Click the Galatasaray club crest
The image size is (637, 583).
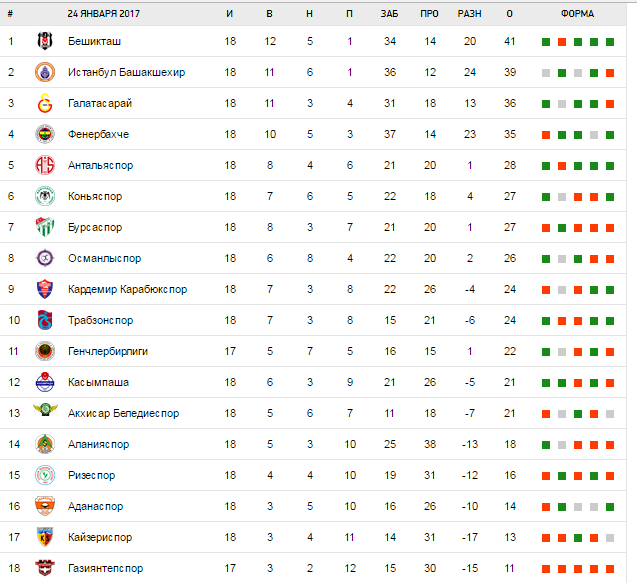(44, 104)
